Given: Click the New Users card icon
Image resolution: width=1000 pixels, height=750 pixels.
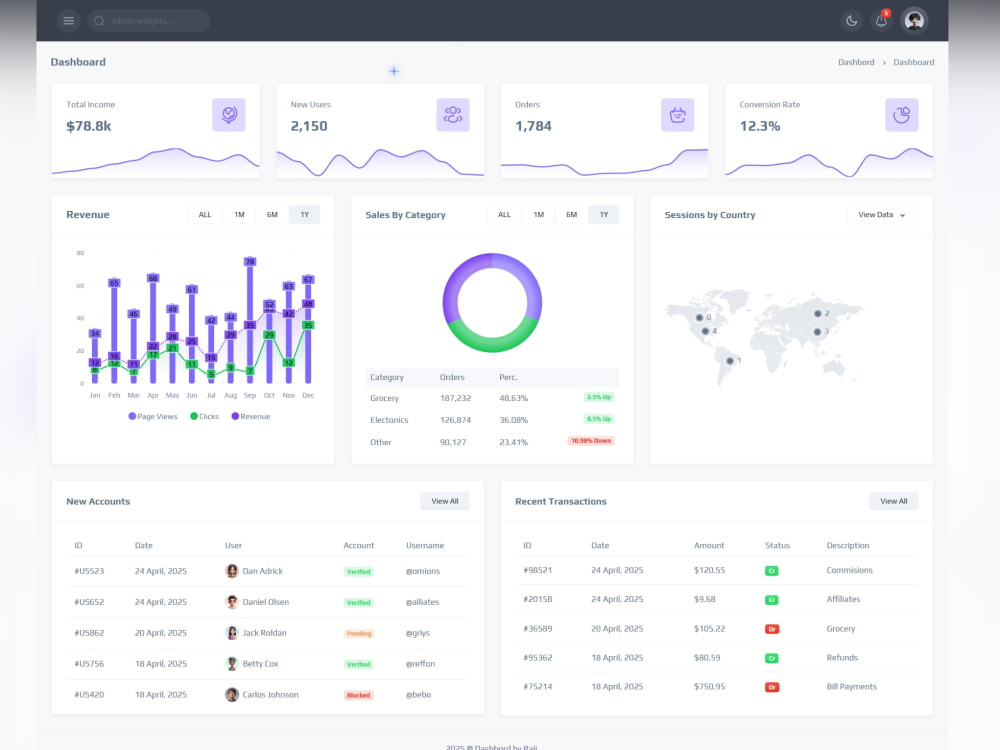Looking at the screenshot, I should (453, 115).
